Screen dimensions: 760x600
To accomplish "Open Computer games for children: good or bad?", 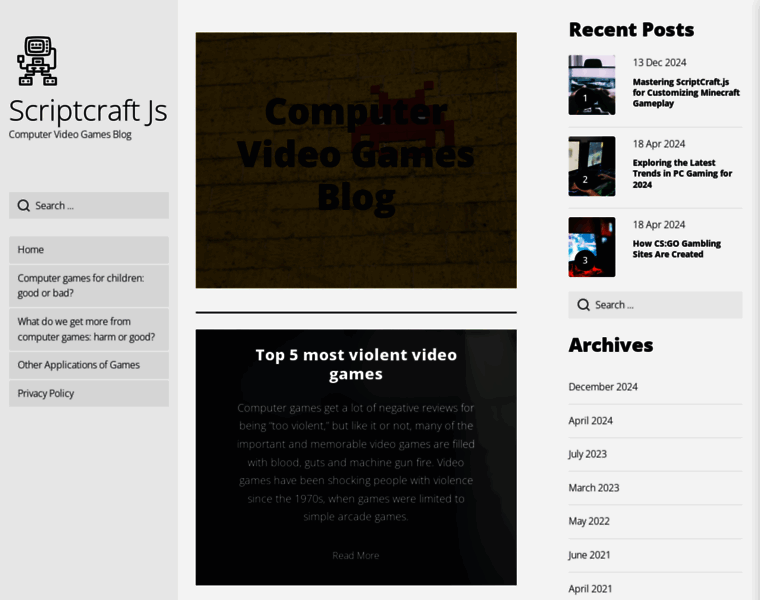I will [89, 285].
